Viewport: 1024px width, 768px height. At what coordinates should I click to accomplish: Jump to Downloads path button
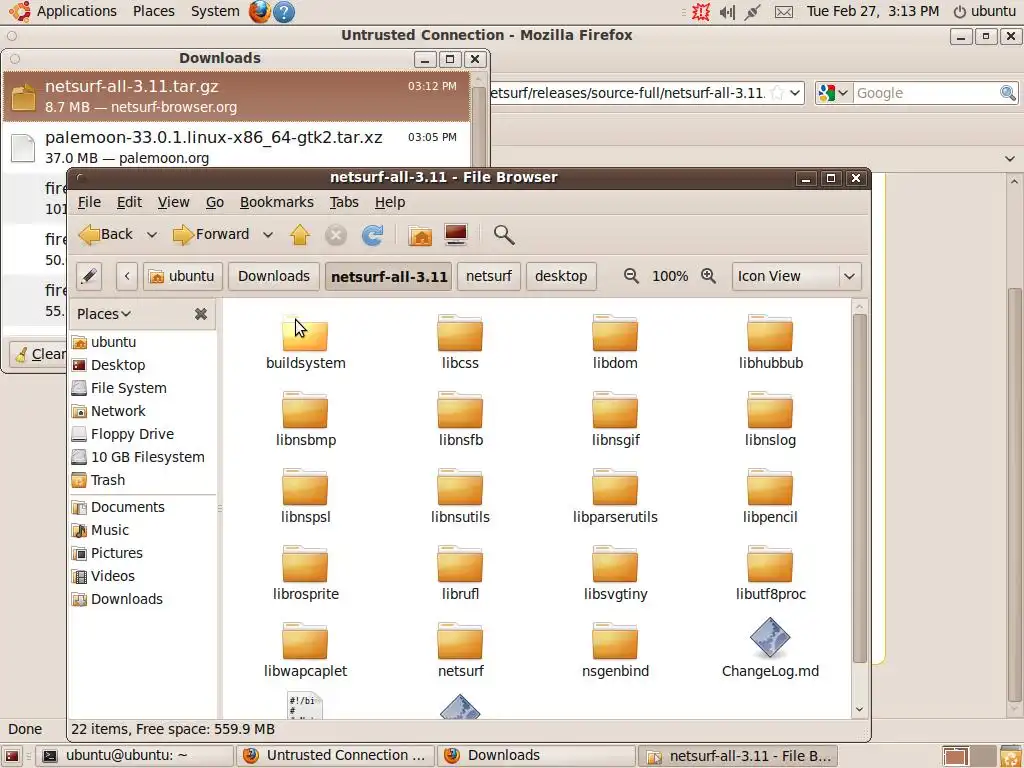pos(274,276)
